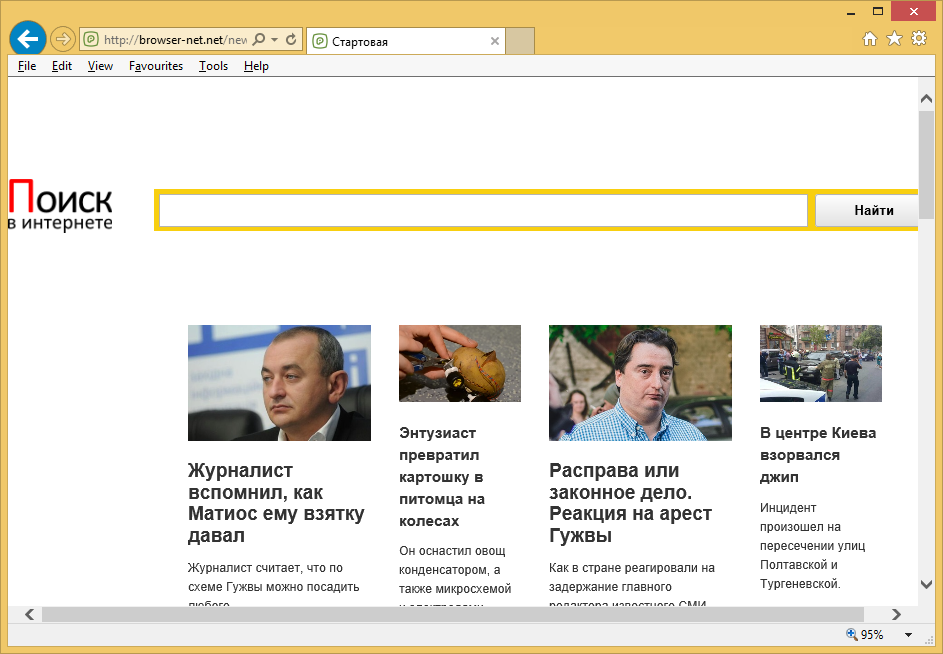Open the Favourites menu

tap(156, 66)
